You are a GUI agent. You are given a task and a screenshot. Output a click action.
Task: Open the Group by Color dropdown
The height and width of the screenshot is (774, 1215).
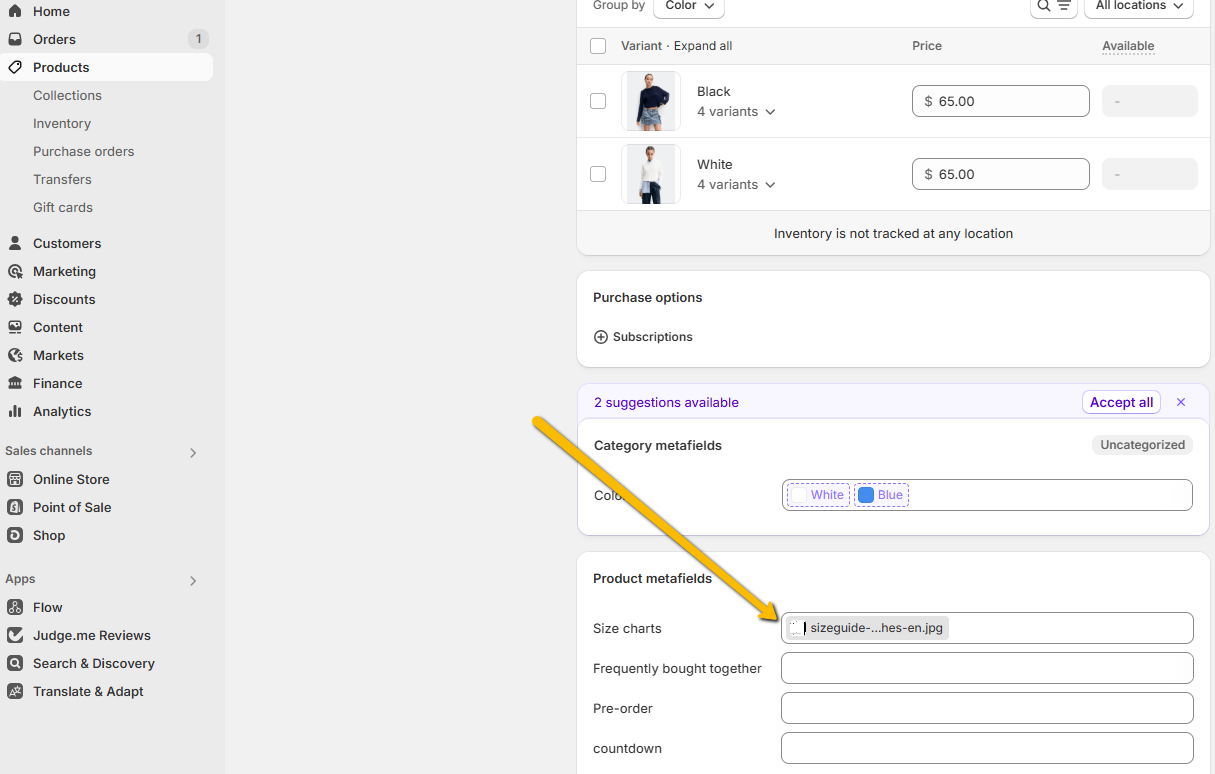[688, 6]
